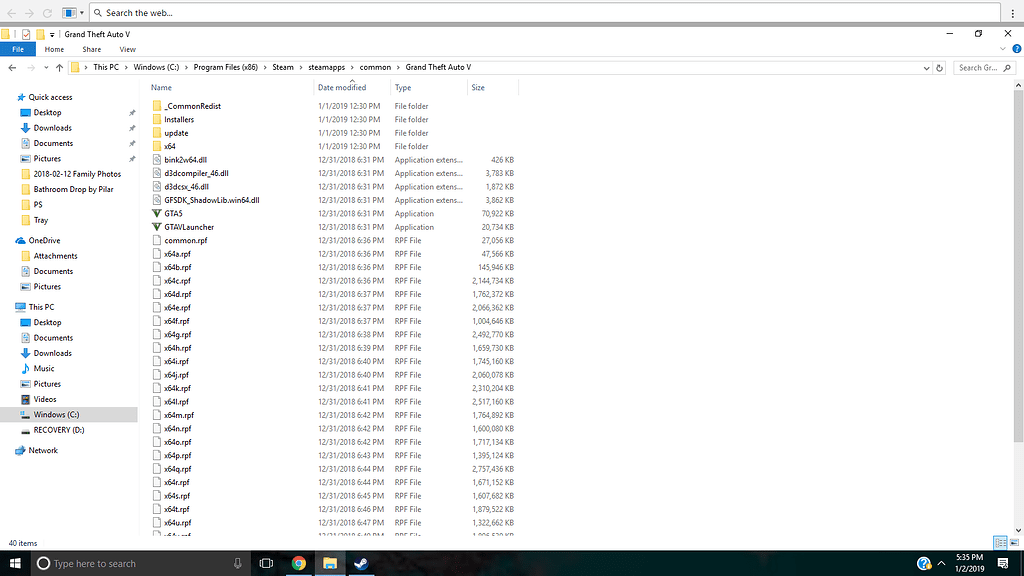The image size is (1024, 576).
Task: Select OneDrive in navigation pane
Action: click(x=44, y=241)
